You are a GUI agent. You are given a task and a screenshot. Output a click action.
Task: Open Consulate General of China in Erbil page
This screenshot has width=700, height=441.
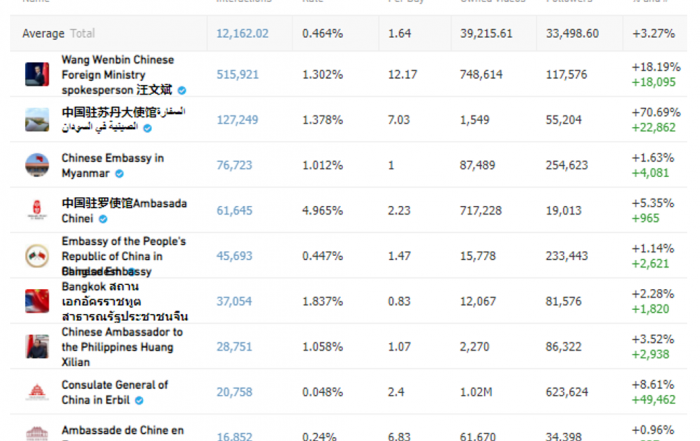[x=115, y=392]
